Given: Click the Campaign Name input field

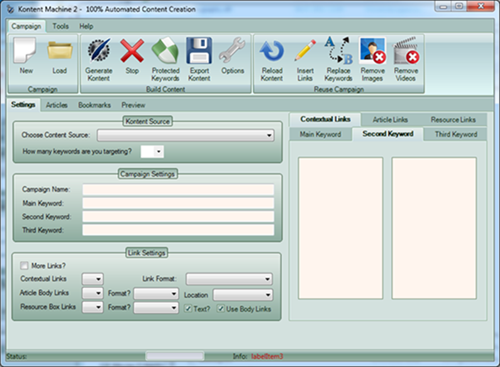Looking at the screenshot, I should click(x=178, y=190).
